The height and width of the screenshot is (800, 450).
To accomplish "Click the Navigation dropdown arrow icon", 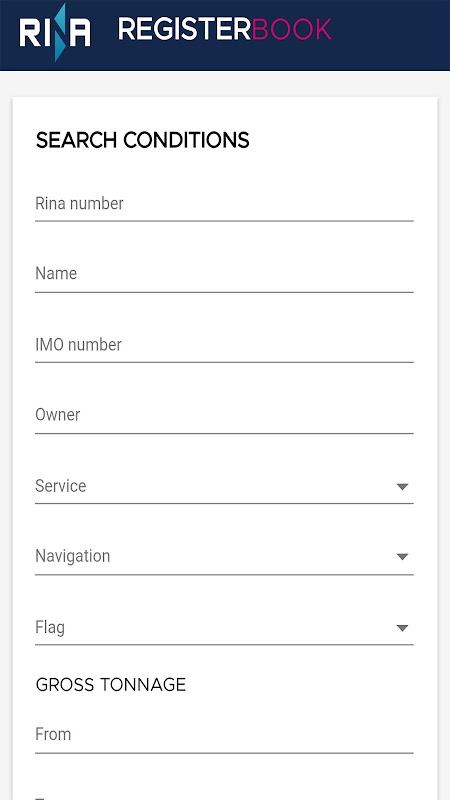I will coord(403,557).
